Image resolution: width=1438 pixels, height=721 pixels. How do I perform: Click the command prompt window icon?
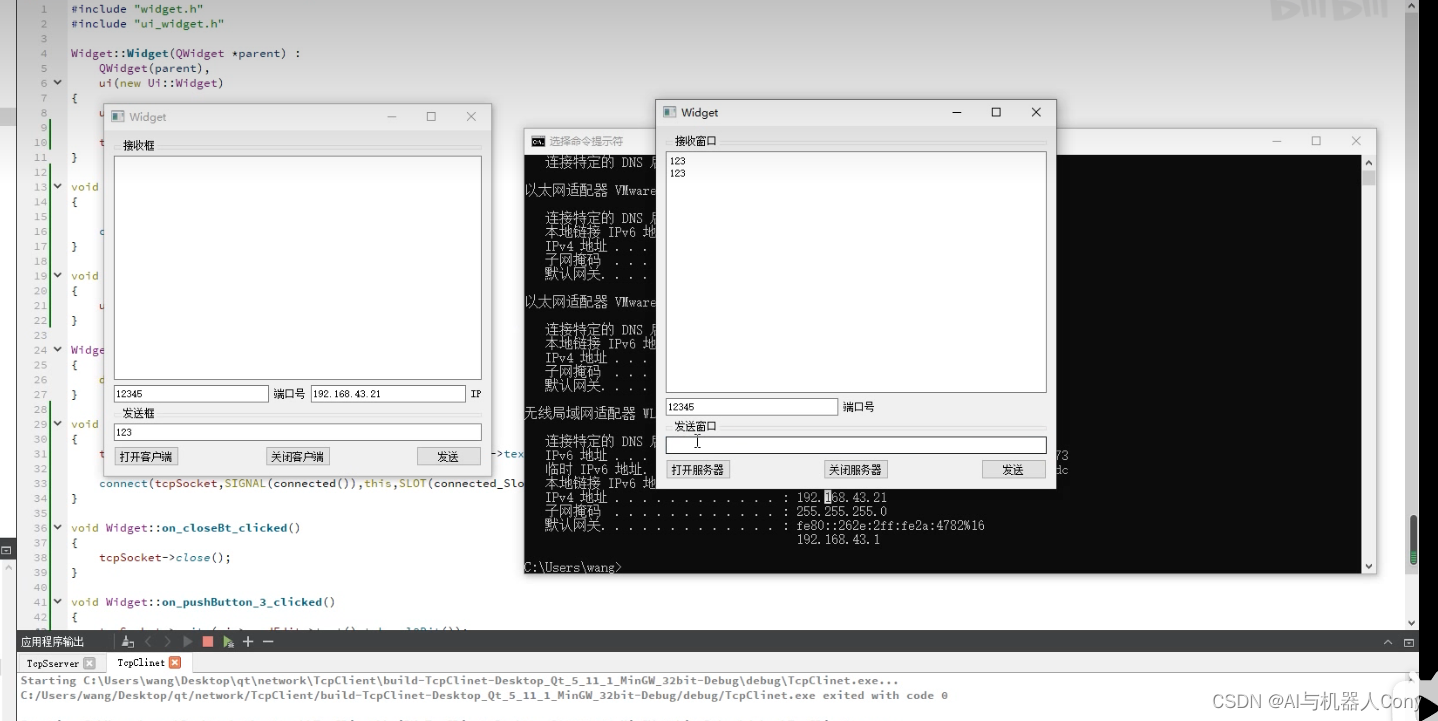click(538, 142)
